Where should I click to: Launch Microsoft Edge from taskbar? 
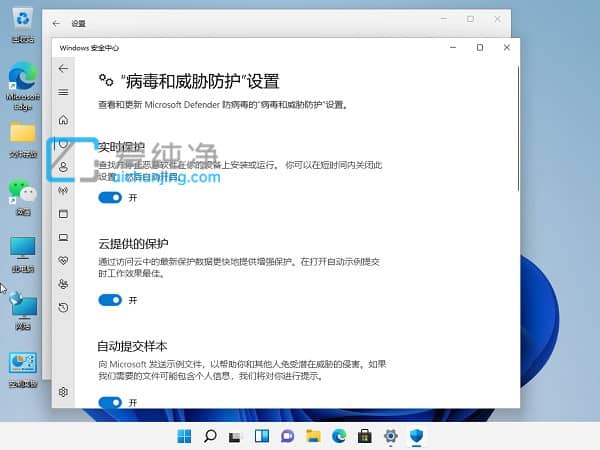(339, 436)
